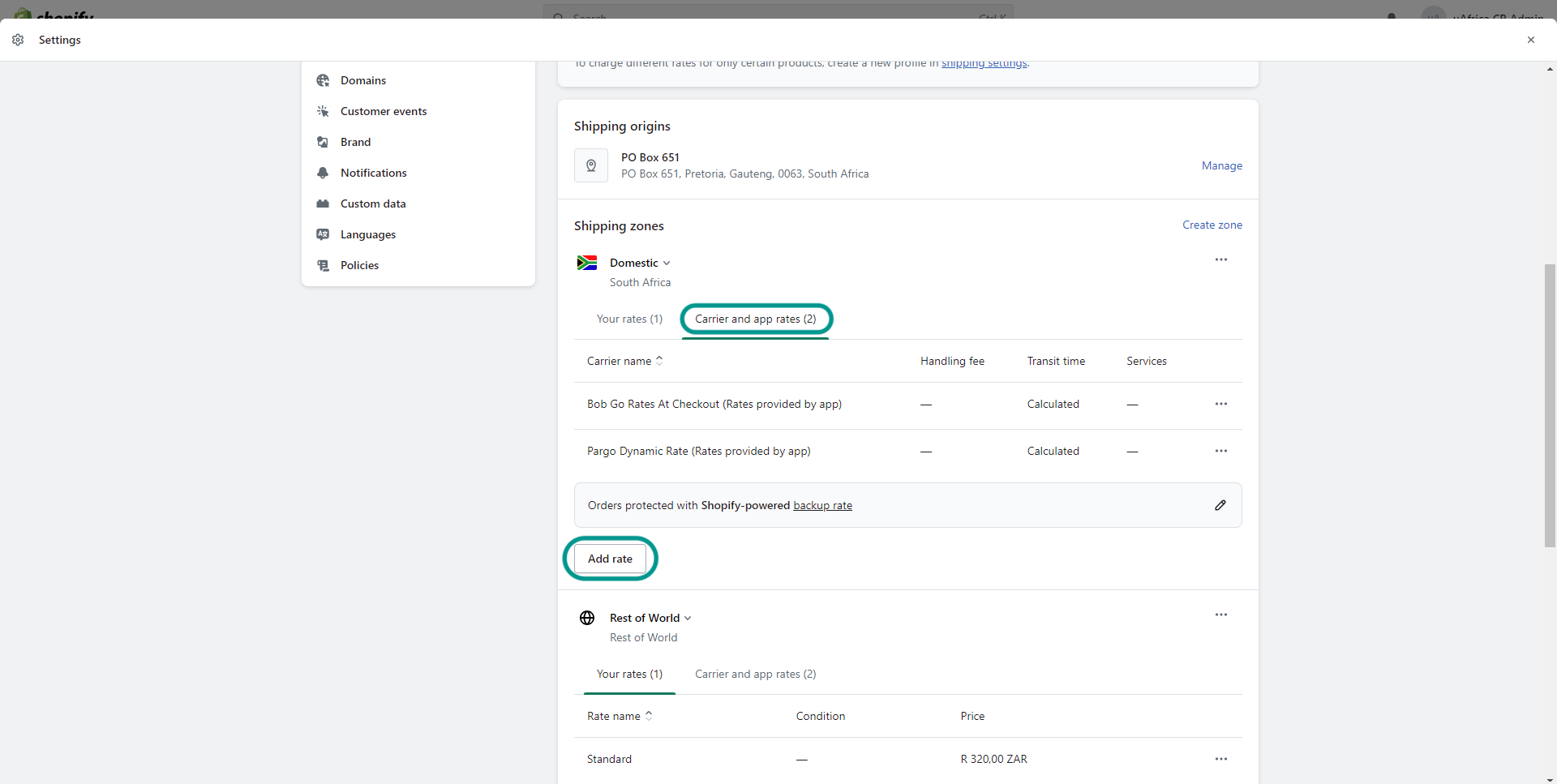Click Bob Go Rates At Checkout row
1557x784 pixels.
point(907,404)
